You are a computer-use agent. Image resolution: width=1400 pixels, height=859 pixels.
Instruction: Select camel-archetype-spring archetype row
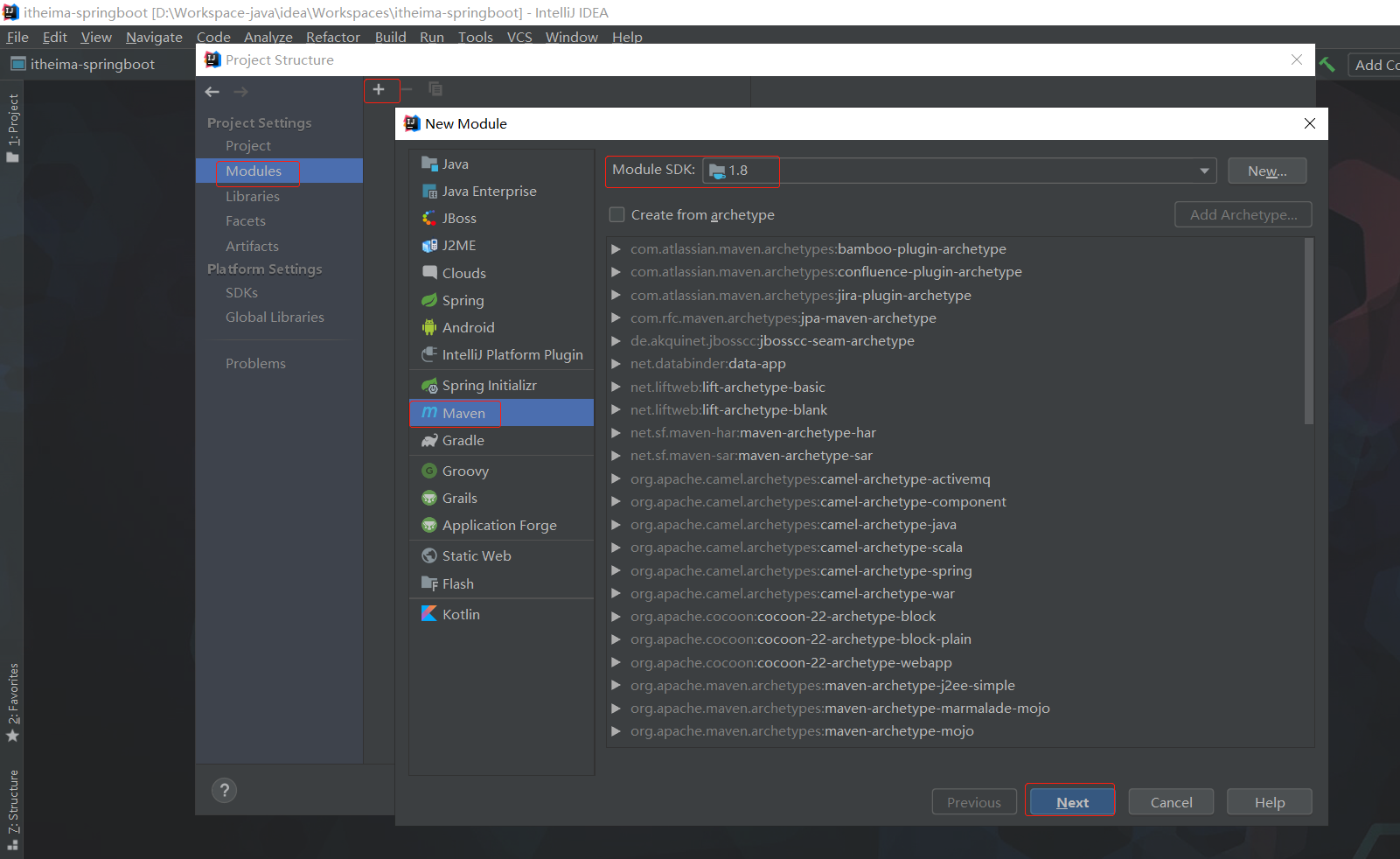pyautogui.click(x=955, y=570)
